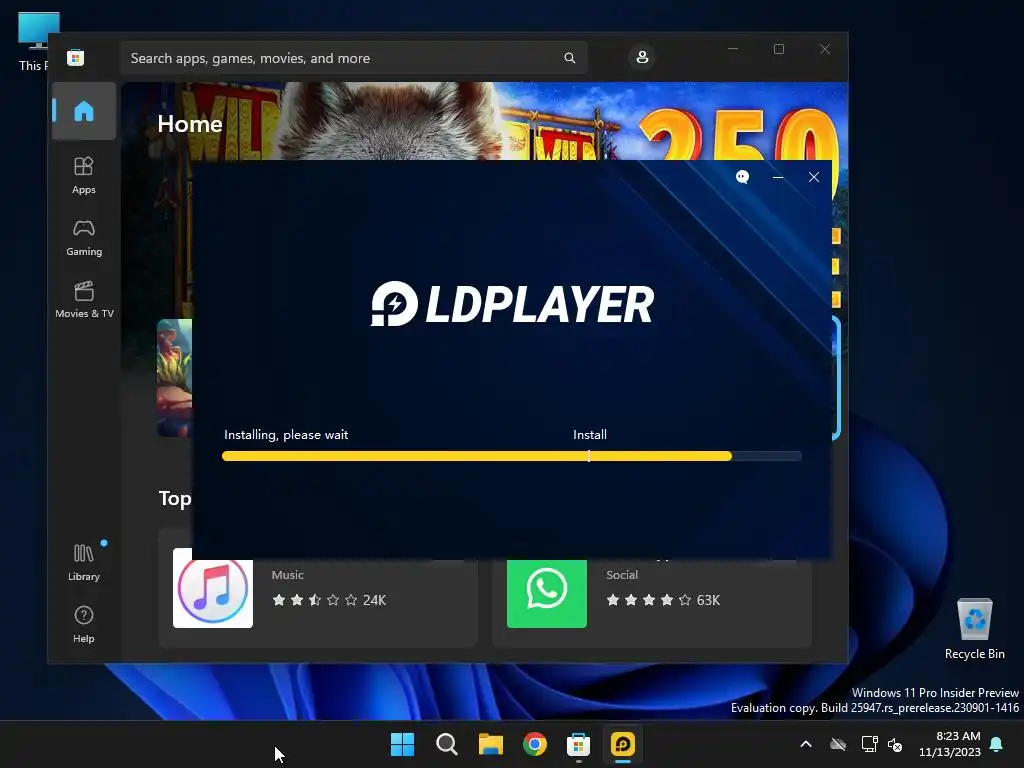Click the LDPlayer logo in installer
Viewport: 1024px width, 768px height.
pyautogui.click(x=512, y=304)
